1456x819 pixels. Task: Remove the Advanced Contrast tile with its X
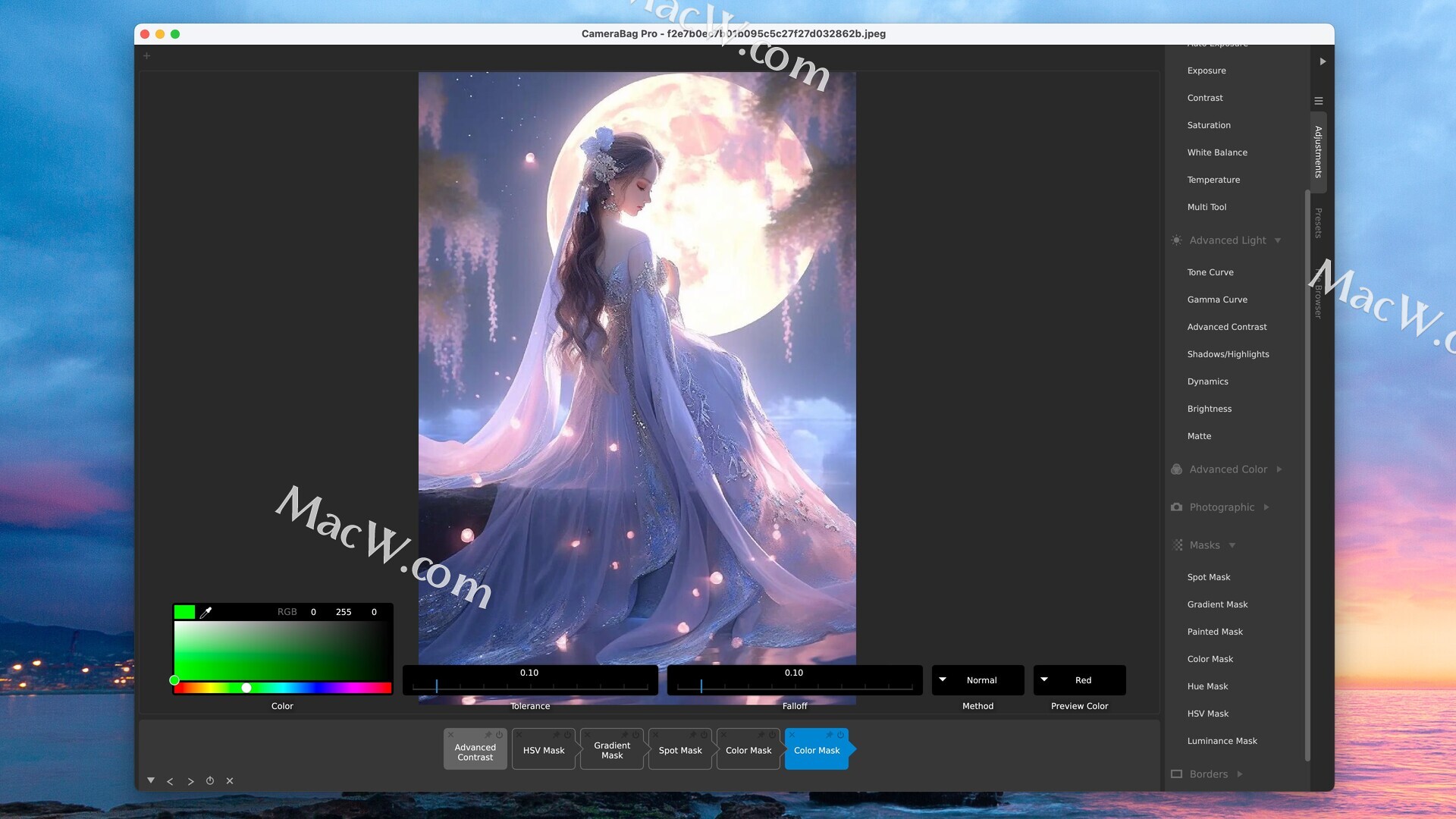pos(451,735)
